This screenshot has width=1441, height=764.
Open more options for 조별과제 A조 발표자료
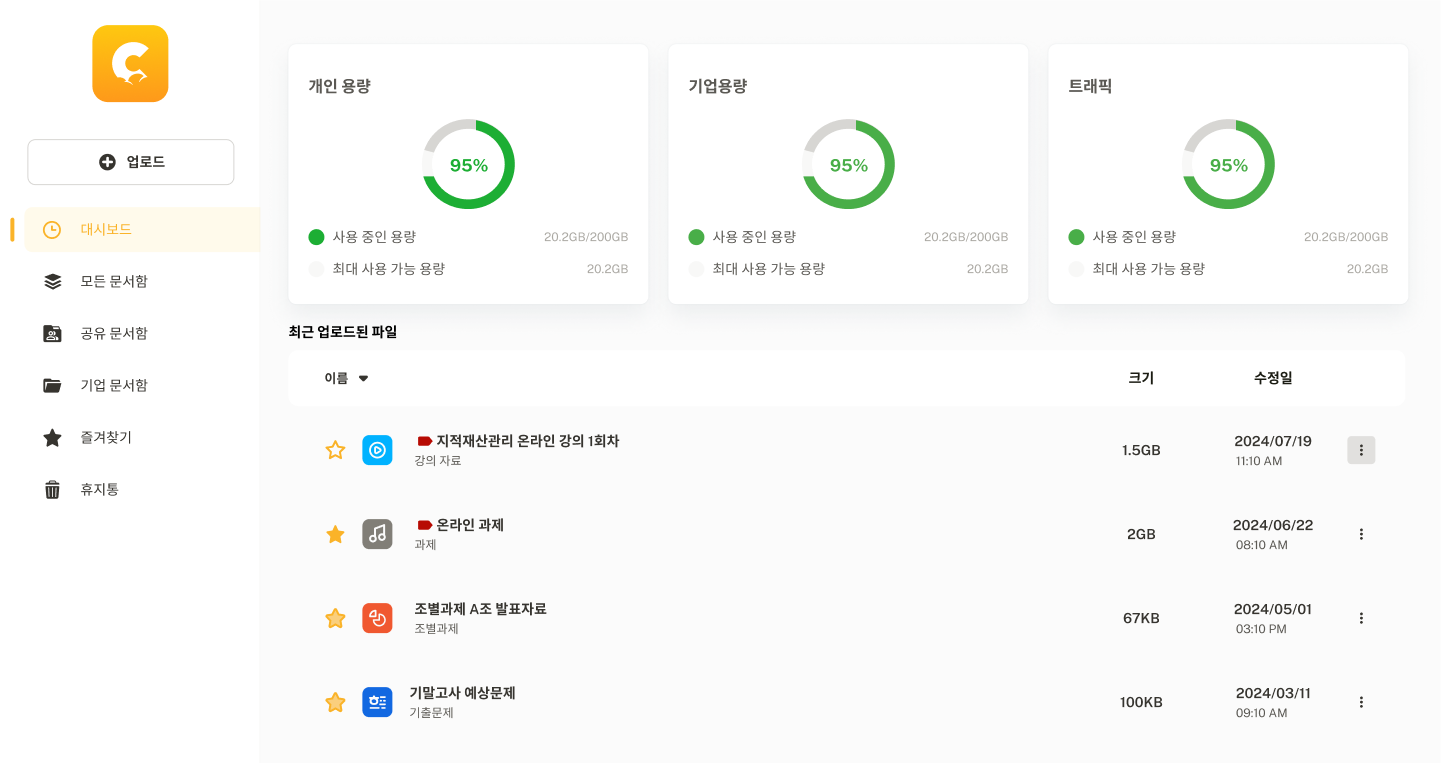pos(1361,618)
